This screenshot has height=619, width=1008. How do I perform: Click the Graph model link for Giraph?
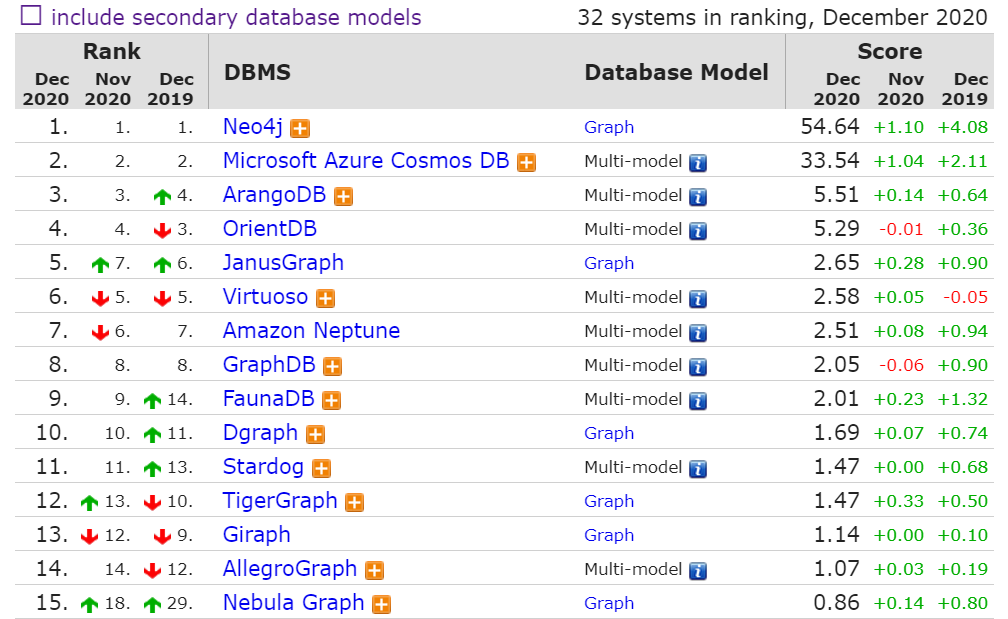(x=609, y=535)
